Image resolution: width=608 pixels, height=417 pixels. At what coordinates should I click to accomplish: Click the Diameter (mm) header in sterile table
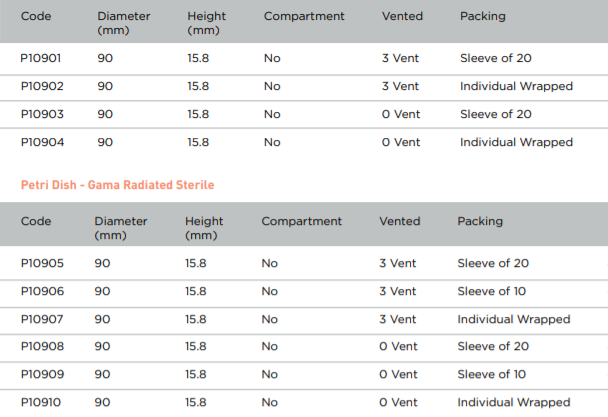(x=121, y=228)
